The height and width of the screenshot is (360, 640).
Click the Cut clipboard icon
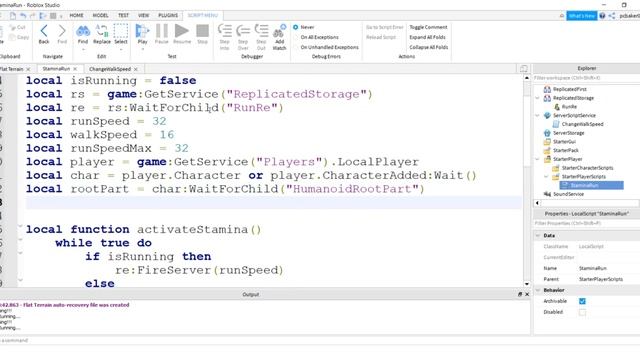pos(18,27)
